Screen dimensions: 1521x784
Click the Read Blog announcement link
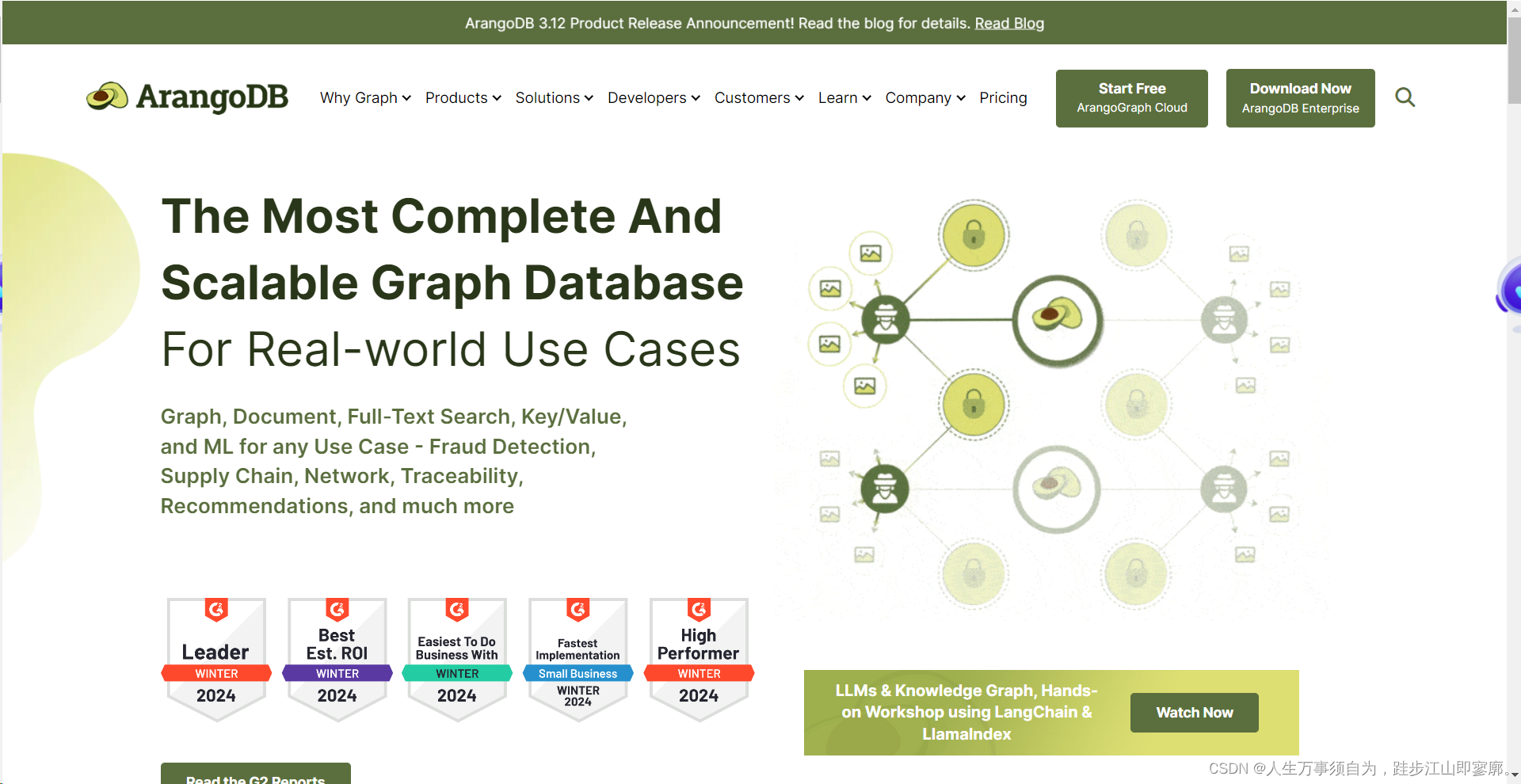click(x=1009, y=23)
